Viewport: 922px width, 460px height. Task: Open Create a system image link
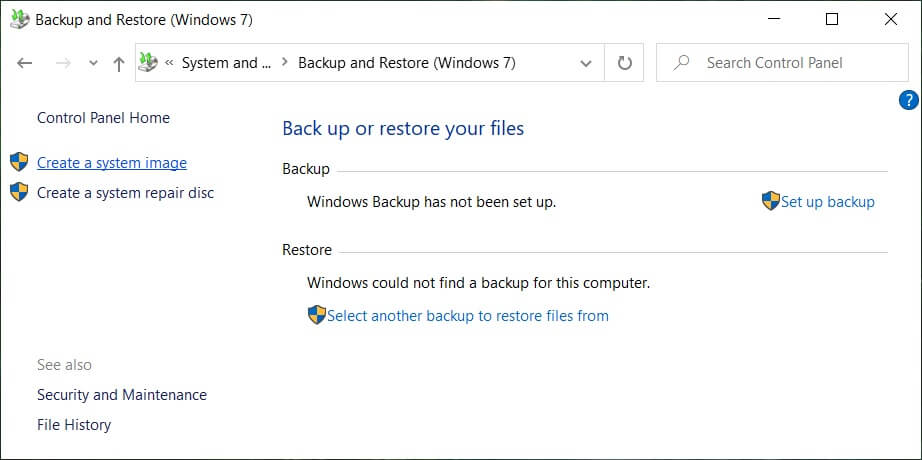coord(112,163)
